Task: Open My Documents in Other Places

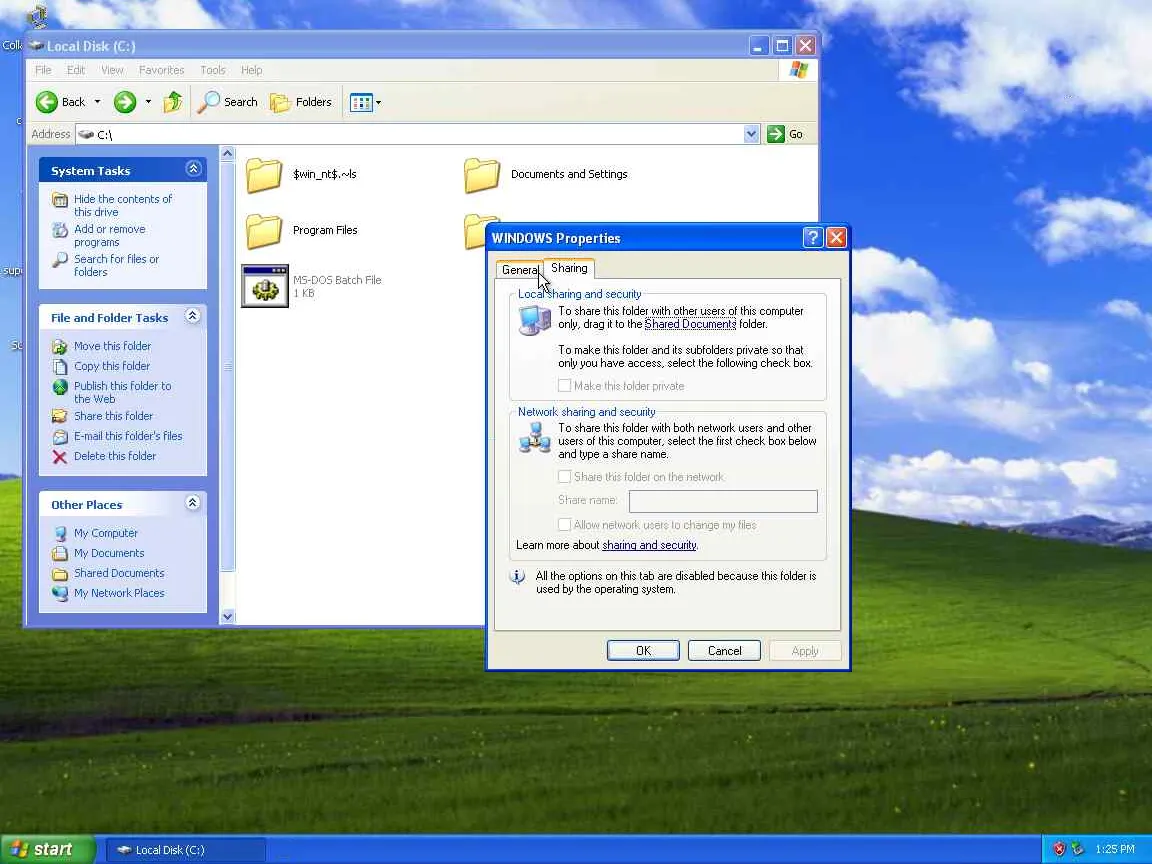Action: [109, 553]
